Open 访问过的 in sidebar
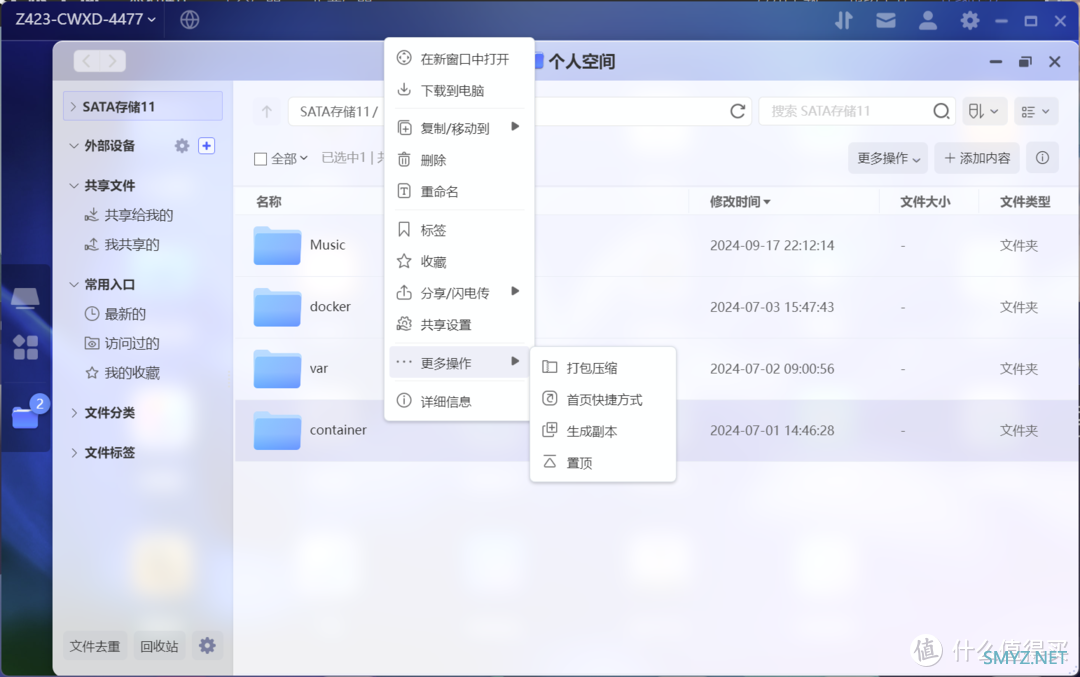This screenshot has width=1080, height=677. 122,343
